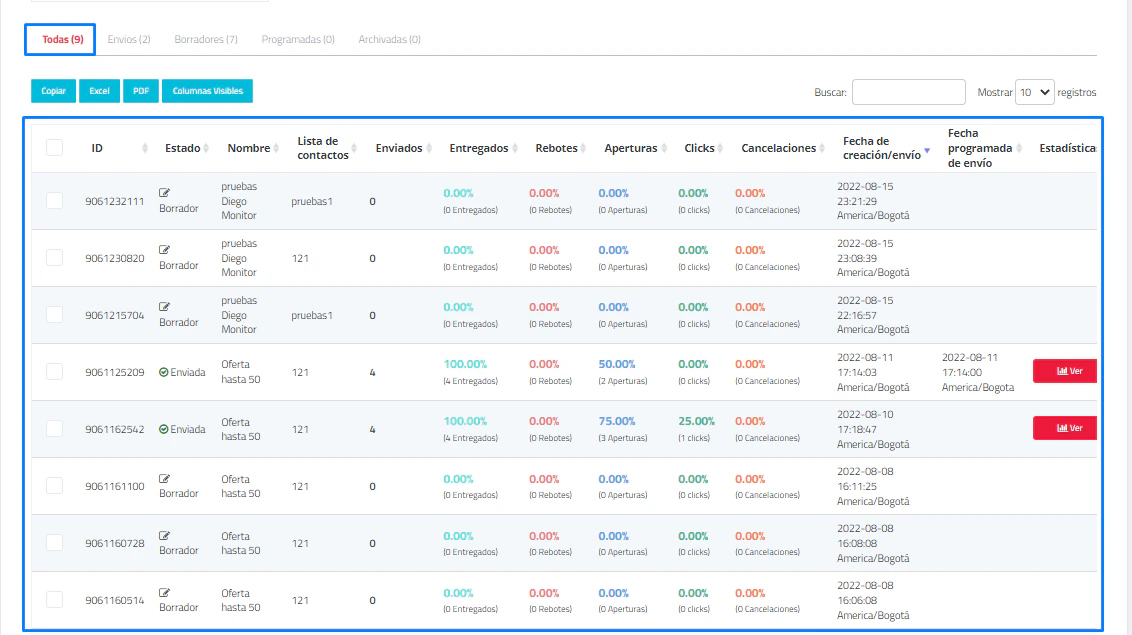Screen dimensions: 1132x635
Task: Toggle the select-all checkbox in table header
Action: coord(54,148)
